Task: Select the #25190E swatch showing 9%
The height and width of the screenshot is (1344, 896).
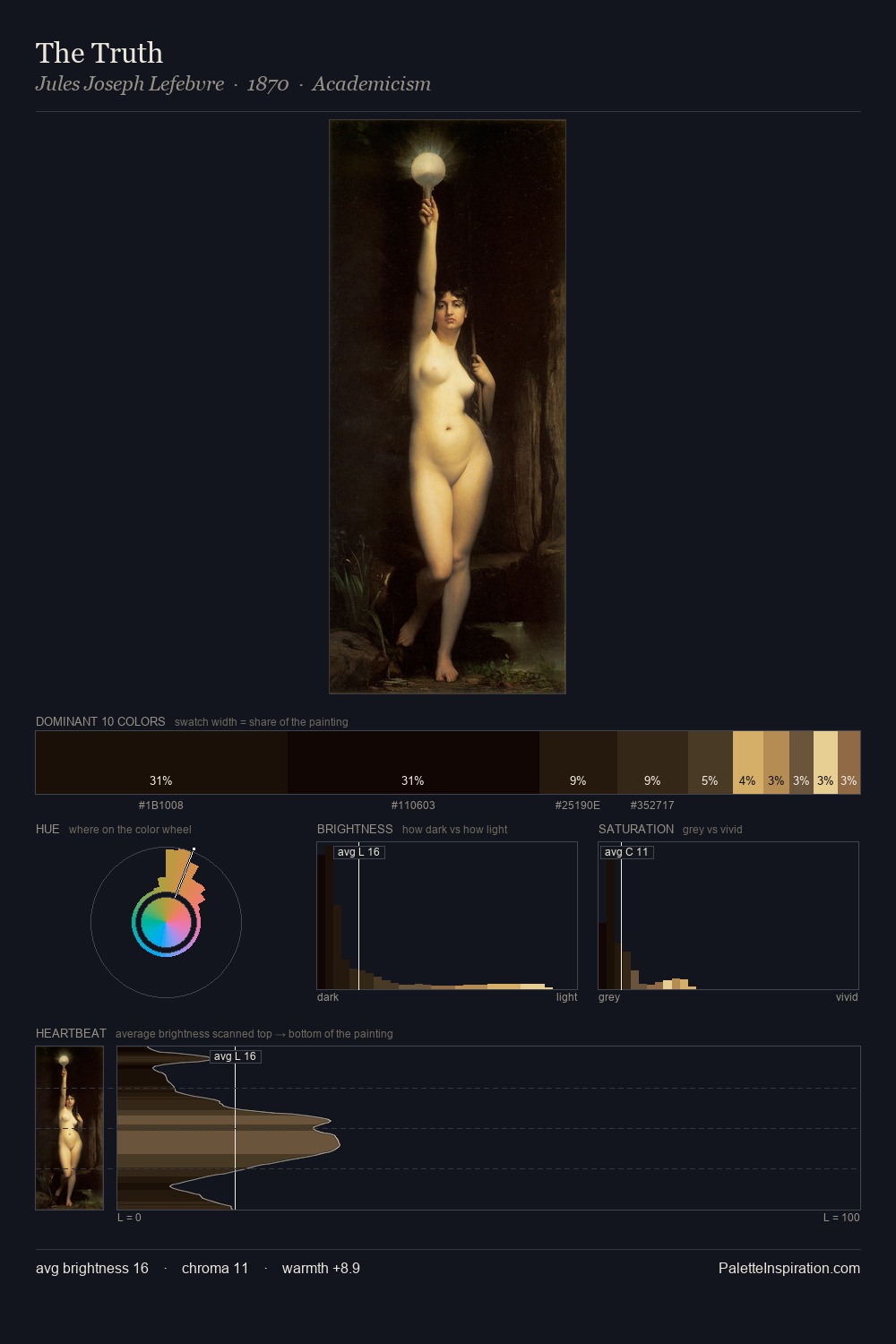Action: [578, 762]
